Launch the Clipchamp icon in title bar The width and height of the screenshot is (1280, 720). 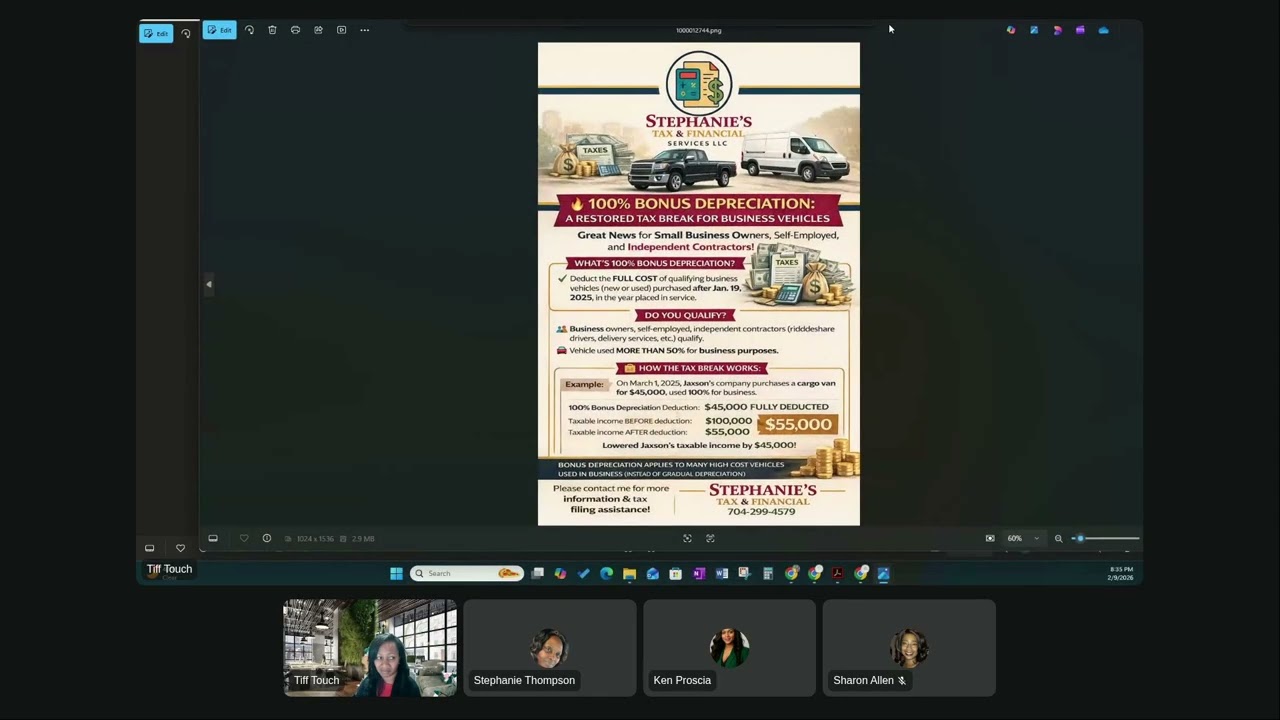point(1080,30)
